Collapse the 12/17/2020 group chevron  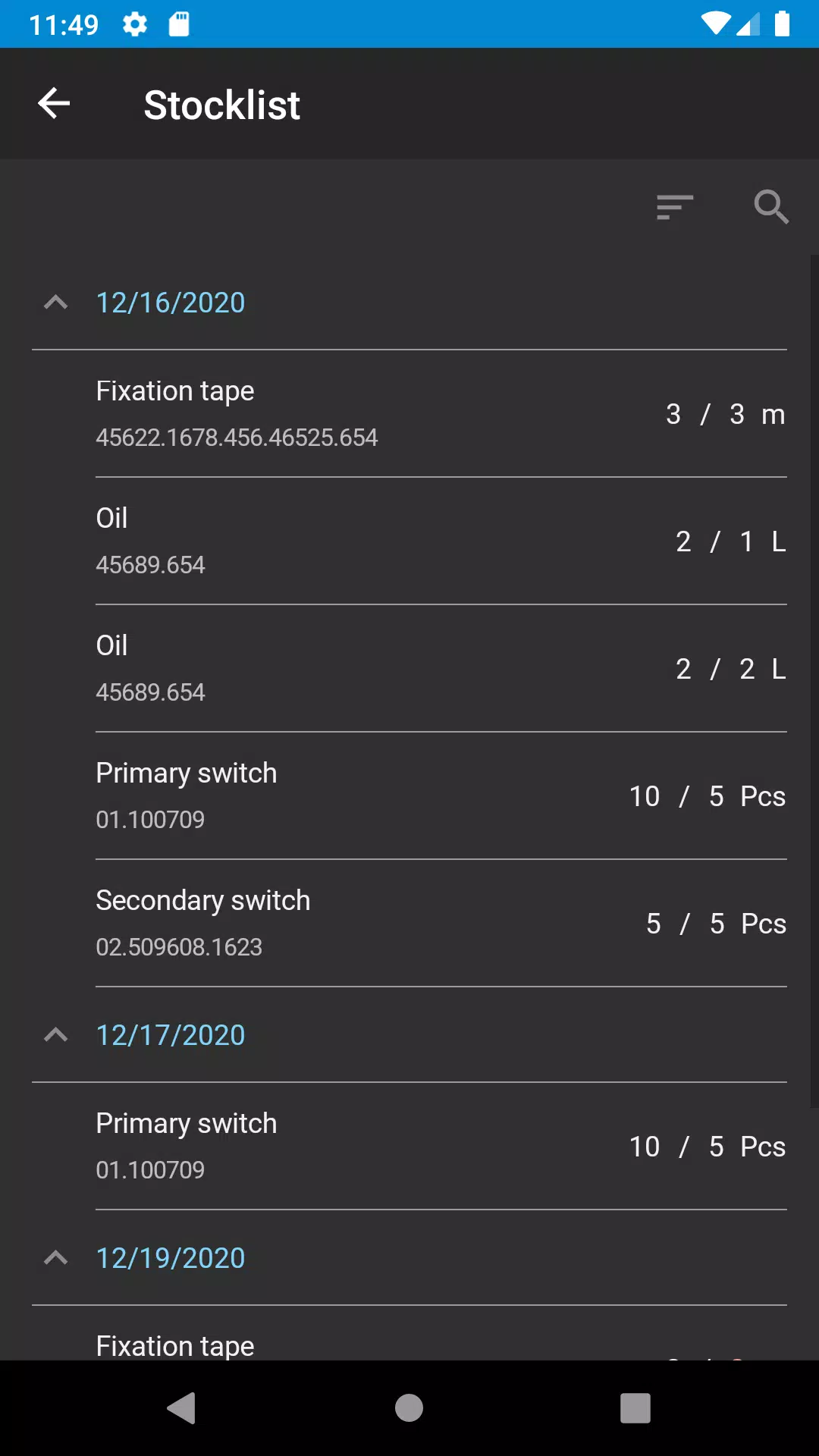coord(56,1035)
